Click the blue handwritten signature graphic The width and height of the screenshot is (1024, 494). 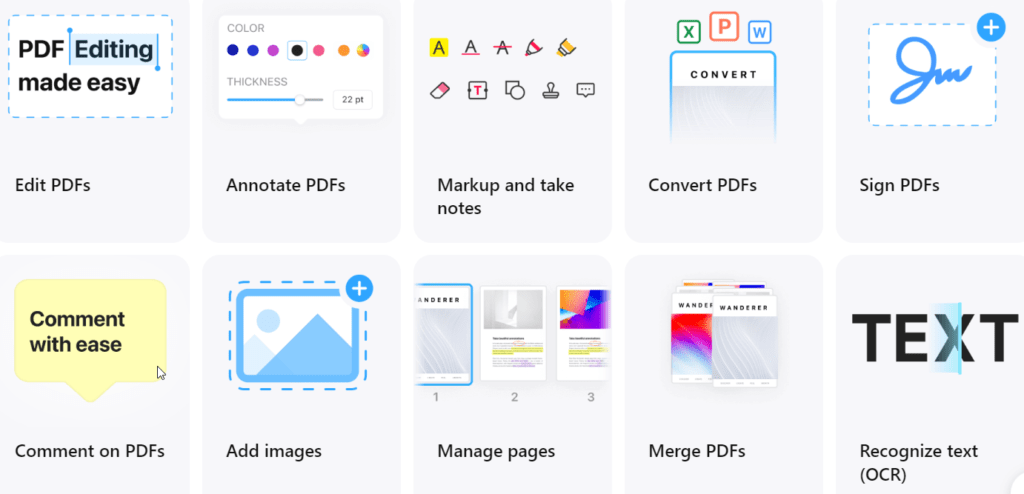[932, 71]
